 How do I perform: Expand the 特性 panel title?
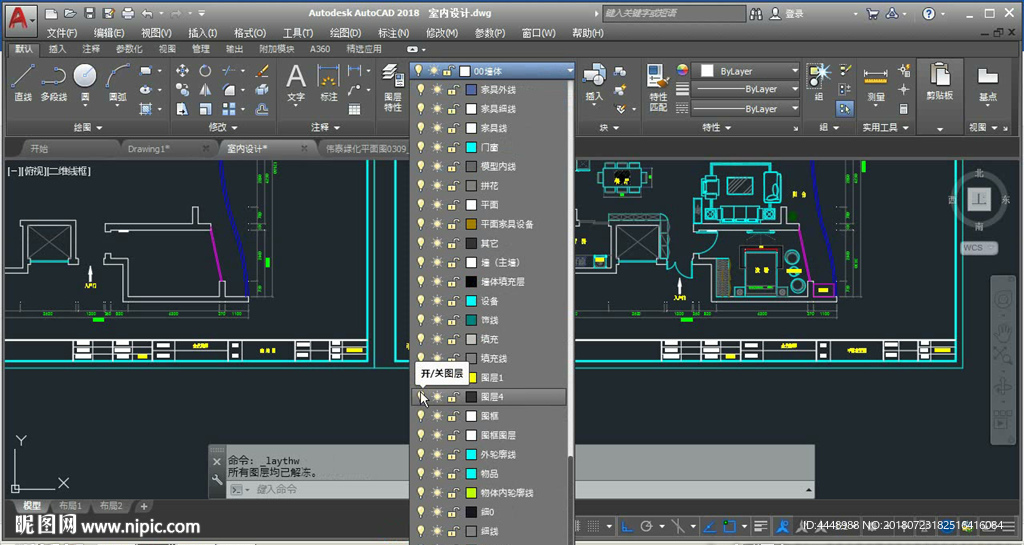click(x=716, y=127)
